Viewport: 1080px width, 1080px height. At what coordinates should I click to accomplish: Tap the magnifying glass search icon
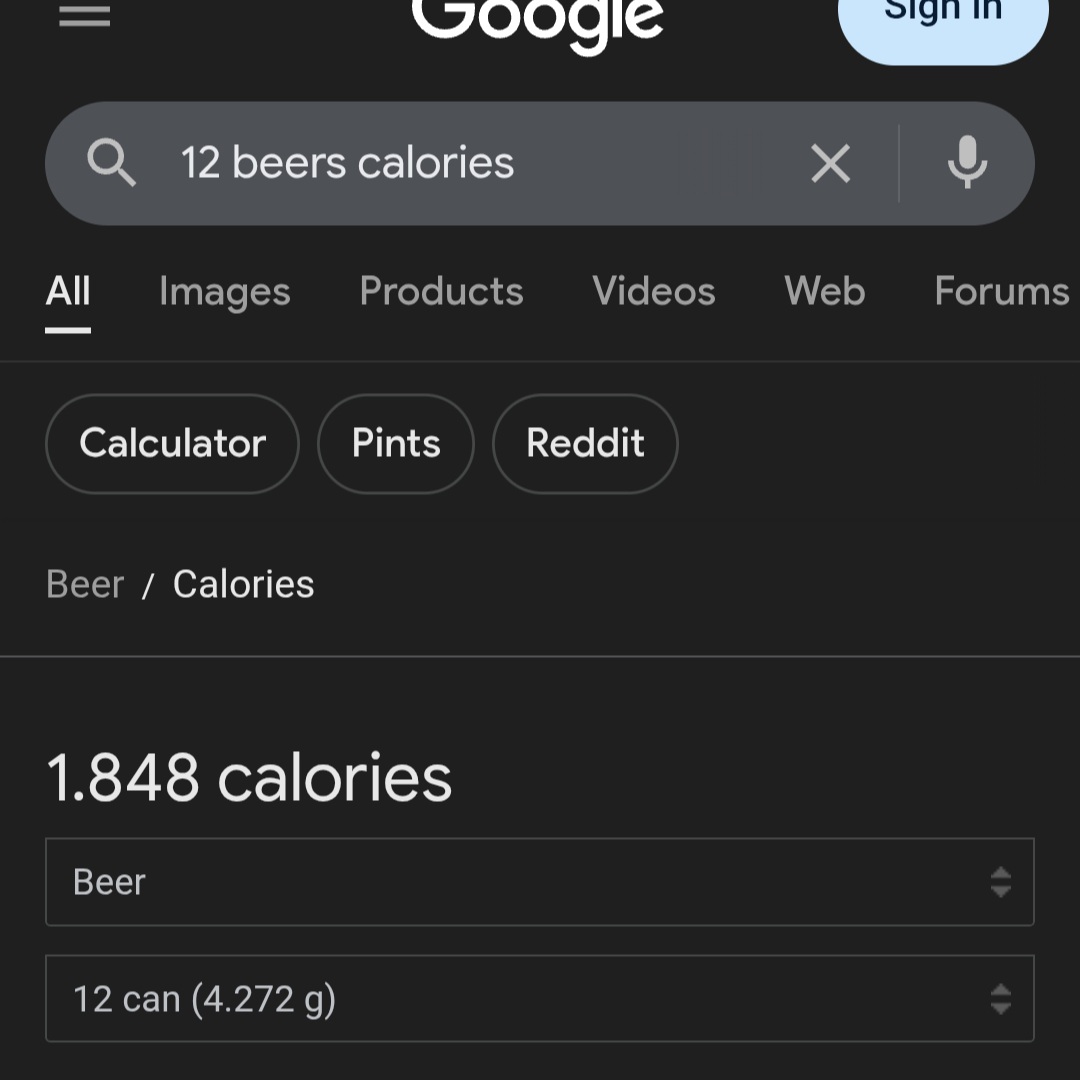[x=112, y=163]
